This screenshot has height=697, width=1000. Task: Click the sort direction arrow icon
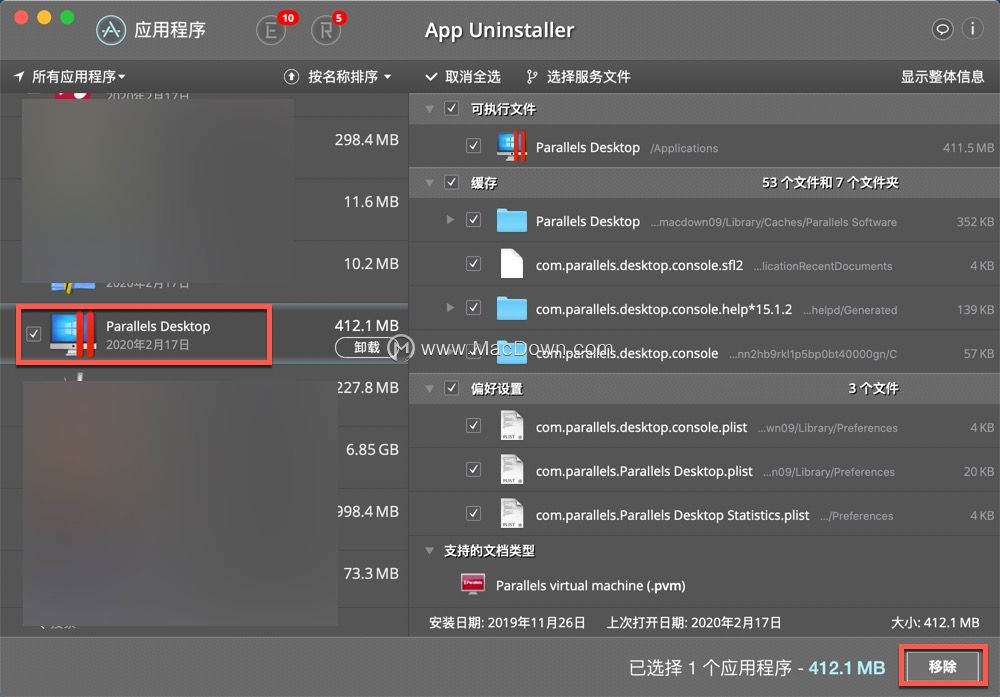click(x=291, y=77)
